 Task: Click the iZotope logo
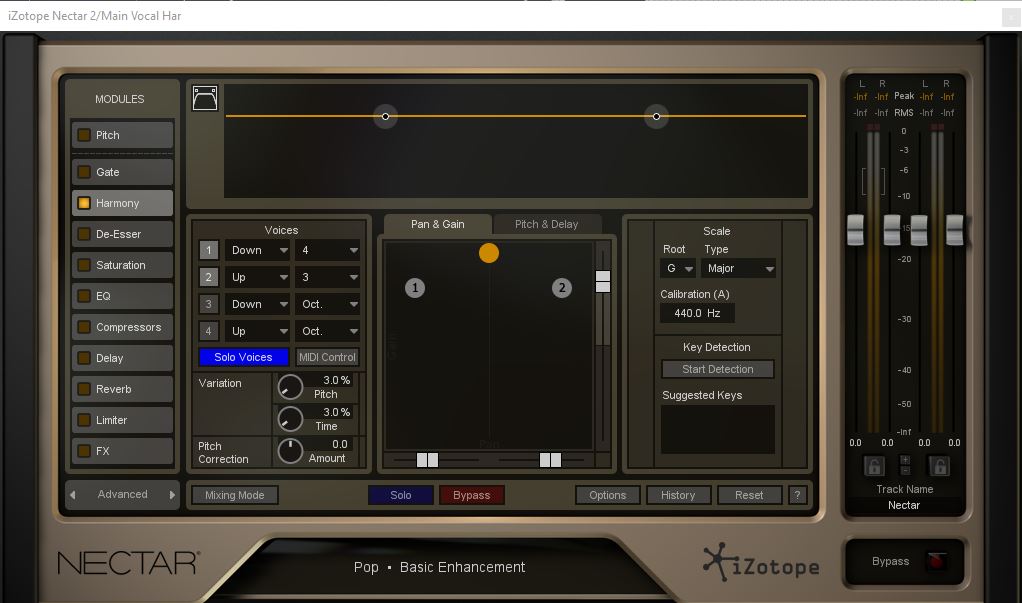pos(761,564)
